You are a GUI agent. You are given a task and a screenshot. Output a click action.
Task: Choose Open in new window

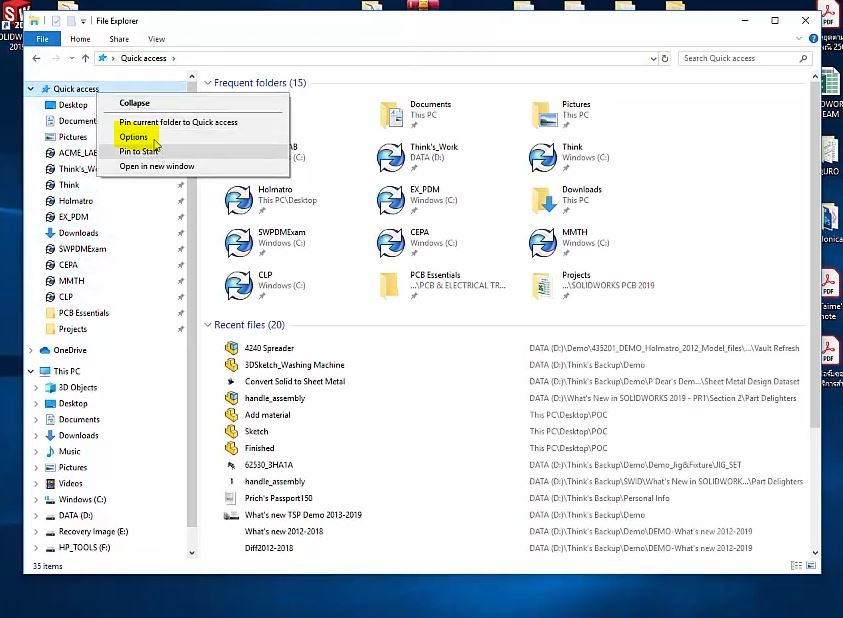(194, 166)
